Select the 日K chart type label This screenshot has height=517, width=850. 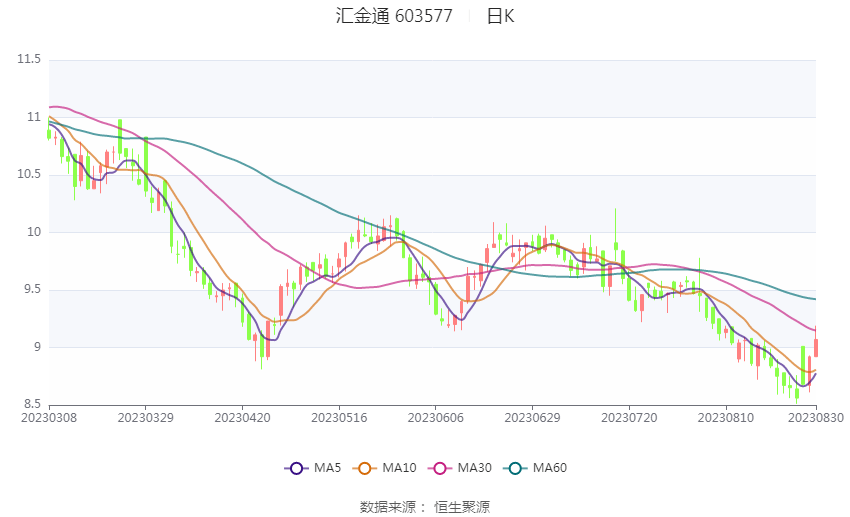(x=500, y=16)
